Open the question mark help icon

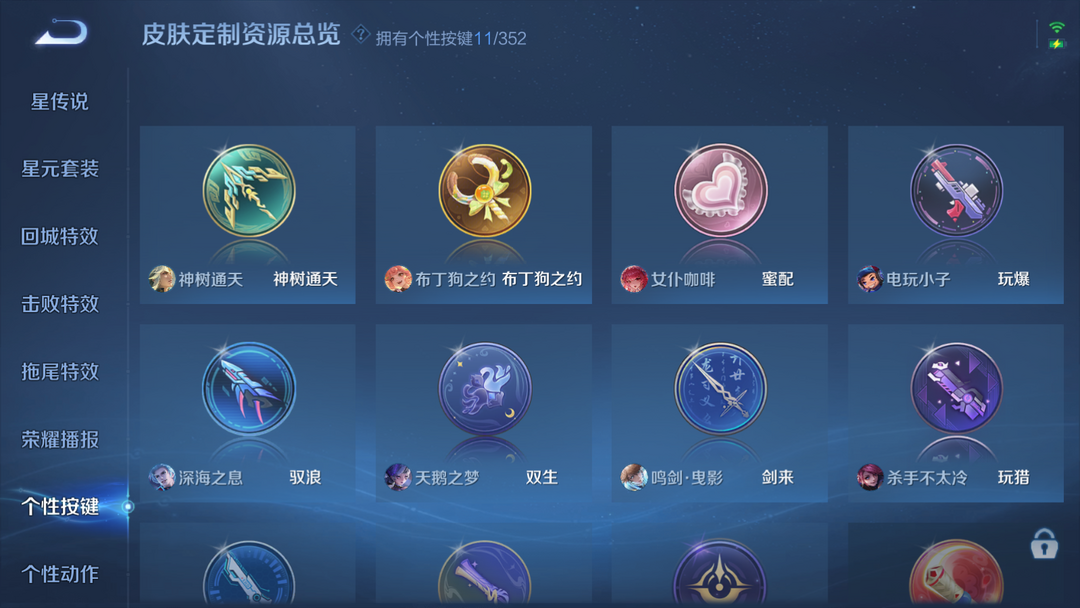(360, 34)
